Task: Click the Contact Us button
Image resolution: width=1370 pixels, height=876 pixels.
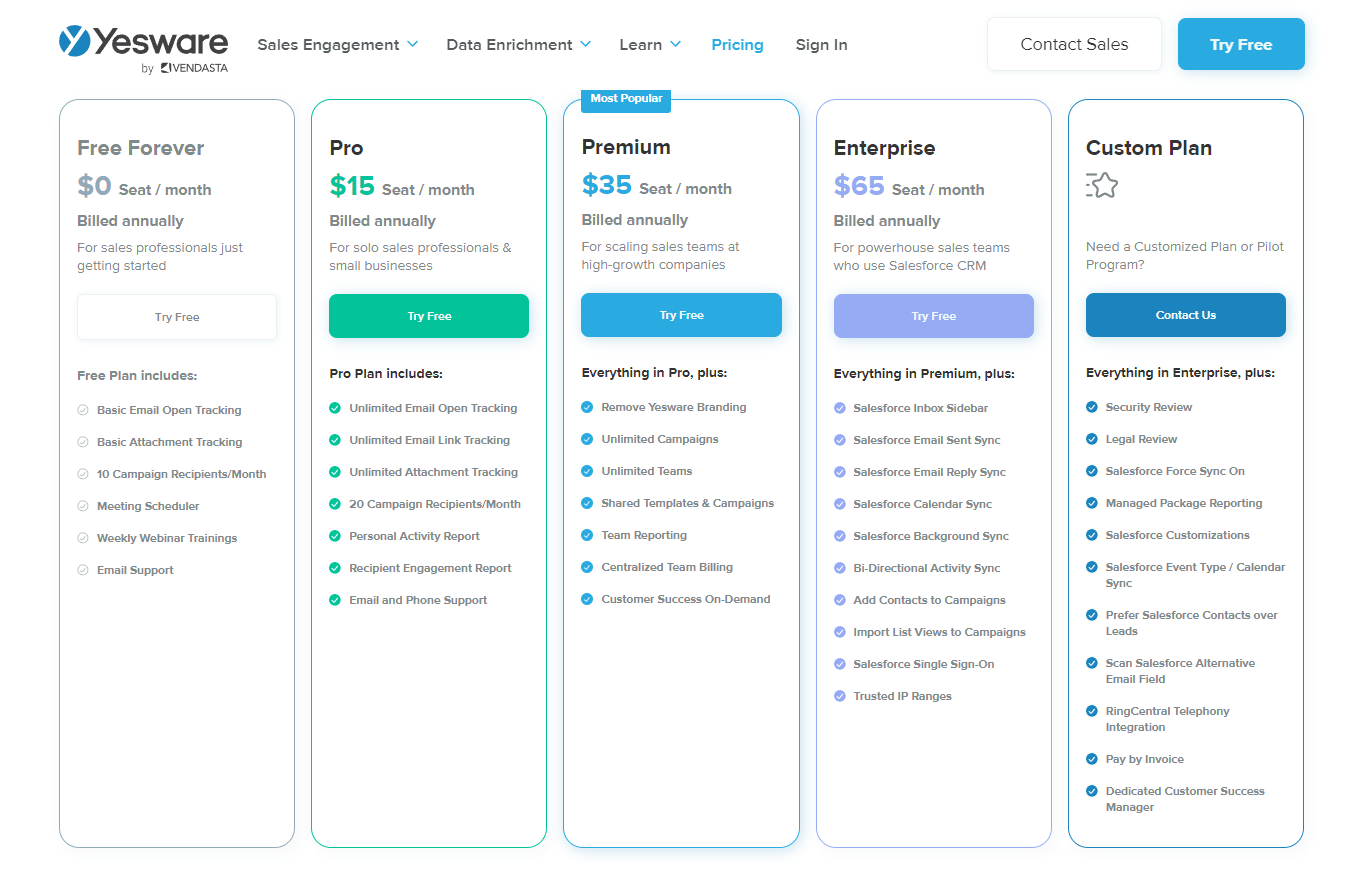Action: (x=1186, y=315)
